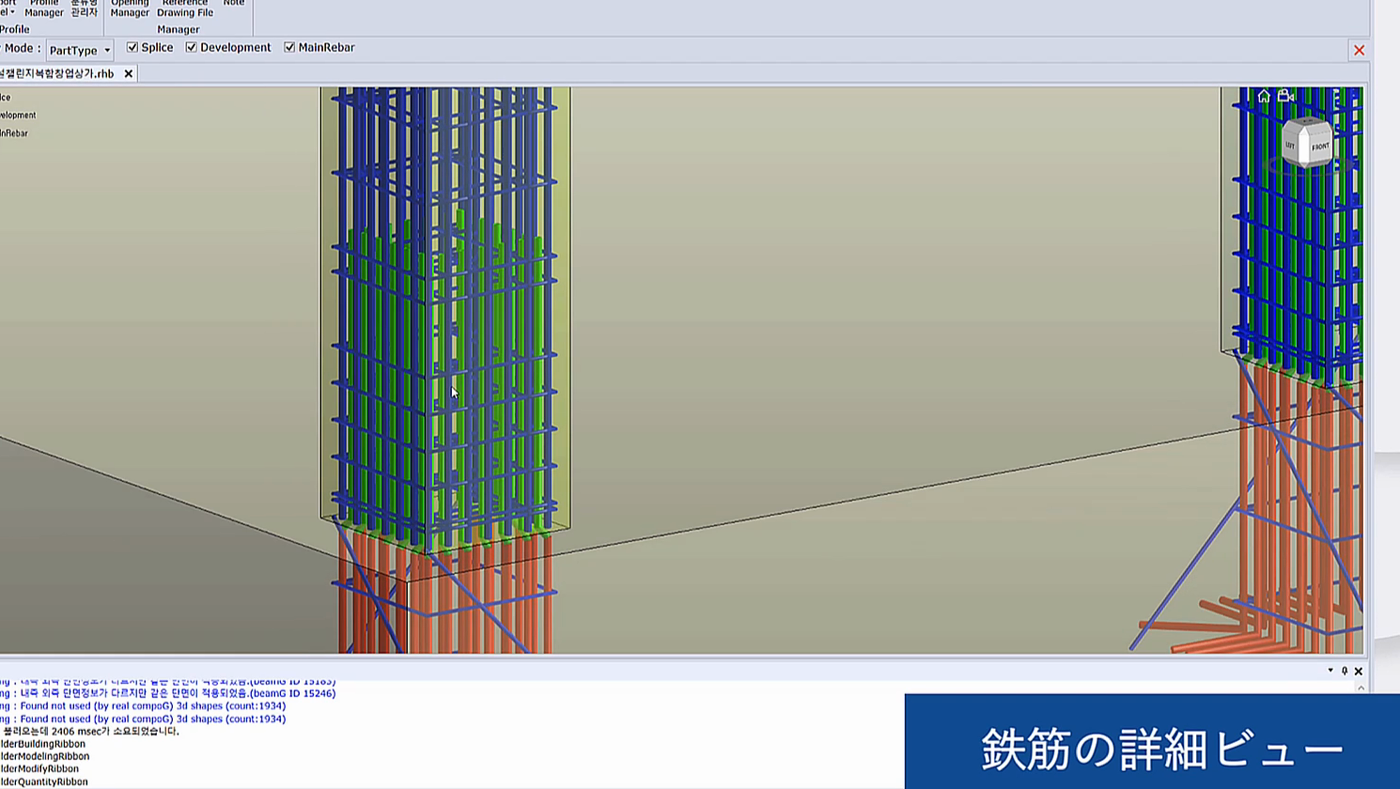Image resolution: width=1400 pixels, height=789 pixels.
Task: Select the FRONT face of the view cube
Action: [x=1320, y=146]
